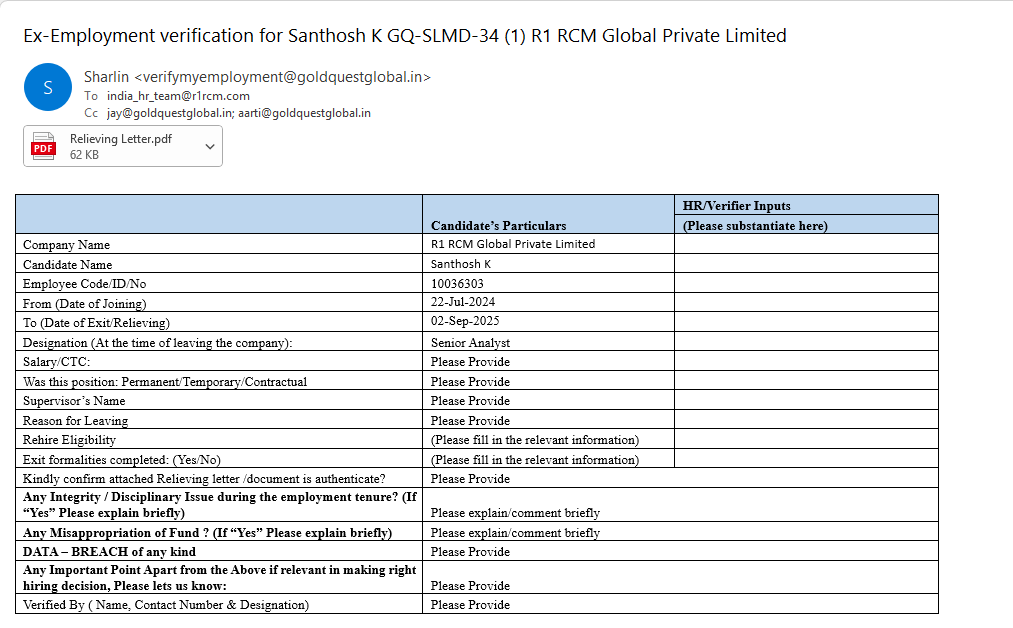This screenshot has width=1013, height=628.
Task: Click exit date 02-Sep-2025
Action: click(465, 321)
